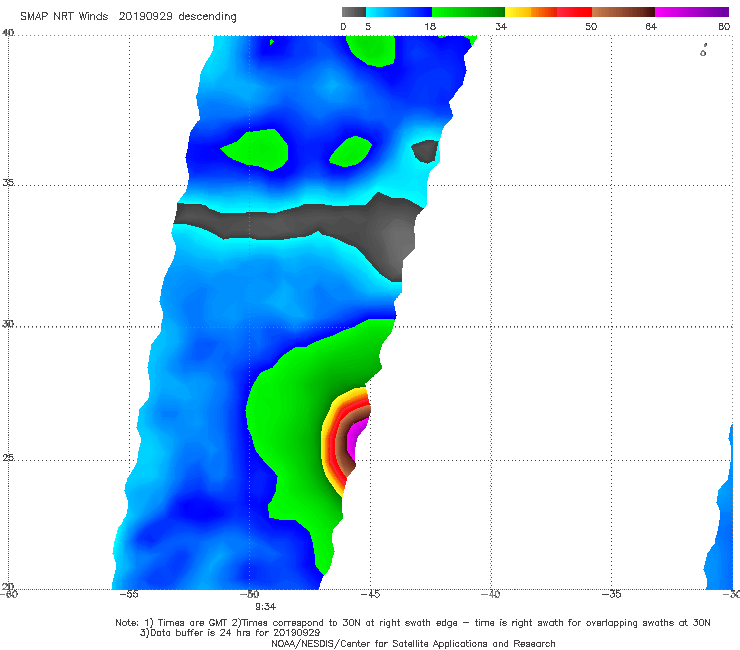The height and width of the screenshot is (650, 740).
Task: Click the 'Data buffer is 24 hrs' note
Action: click(230, 633)
